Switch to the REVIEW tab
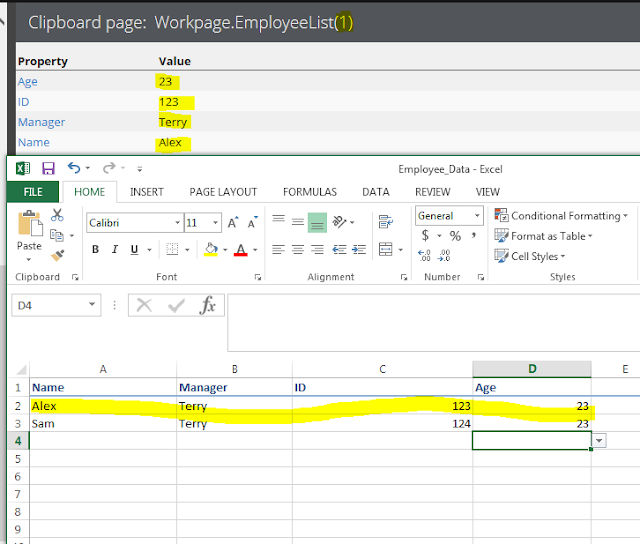Screen dimensions: 640x544 tap(433, 192)
